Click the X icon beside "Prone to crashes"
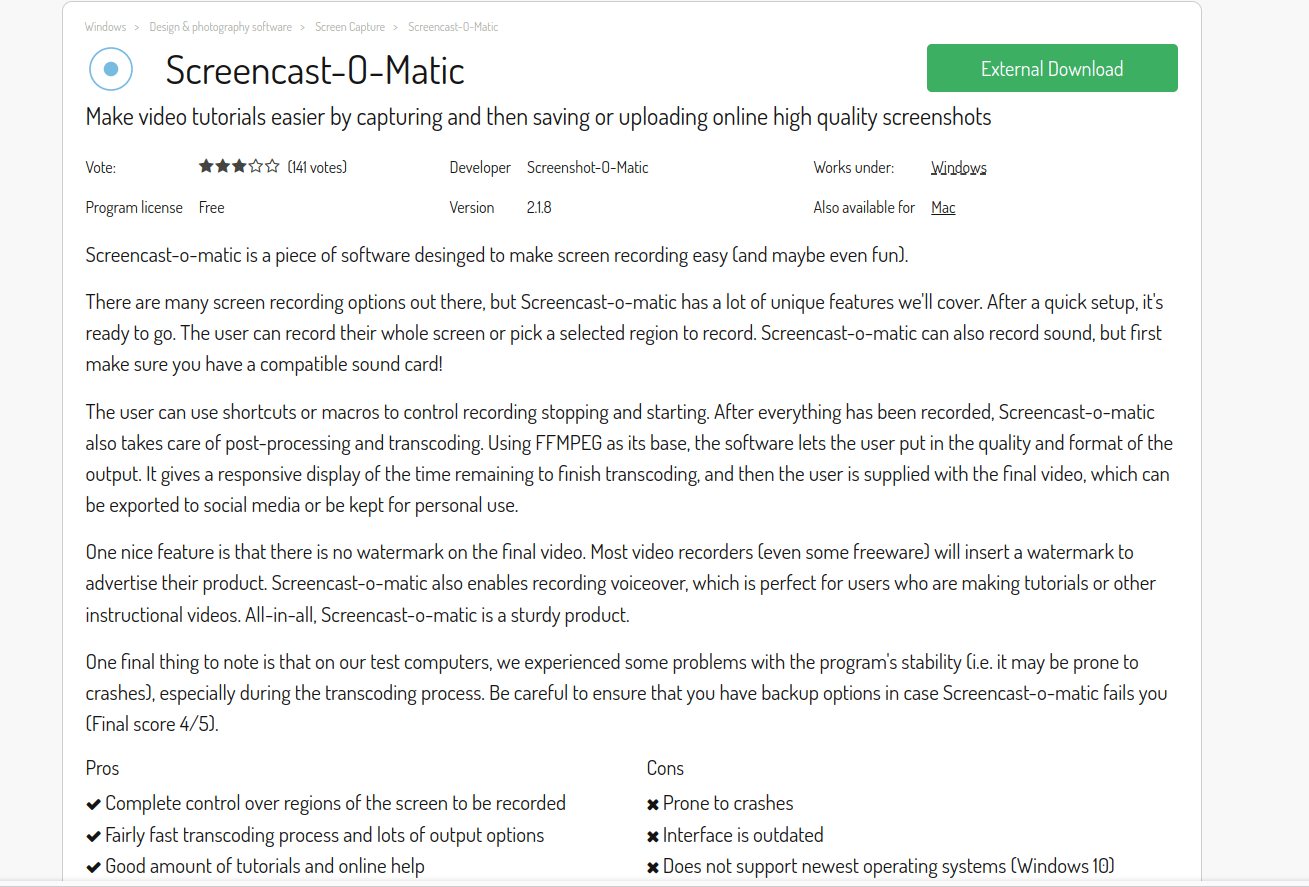Viewport: 1309px width, 887px height. 653,804
